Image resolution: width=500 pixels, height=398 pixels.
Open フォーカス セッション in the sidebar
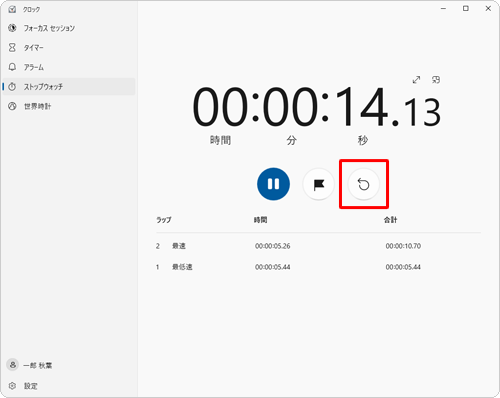tap(68, 28)
